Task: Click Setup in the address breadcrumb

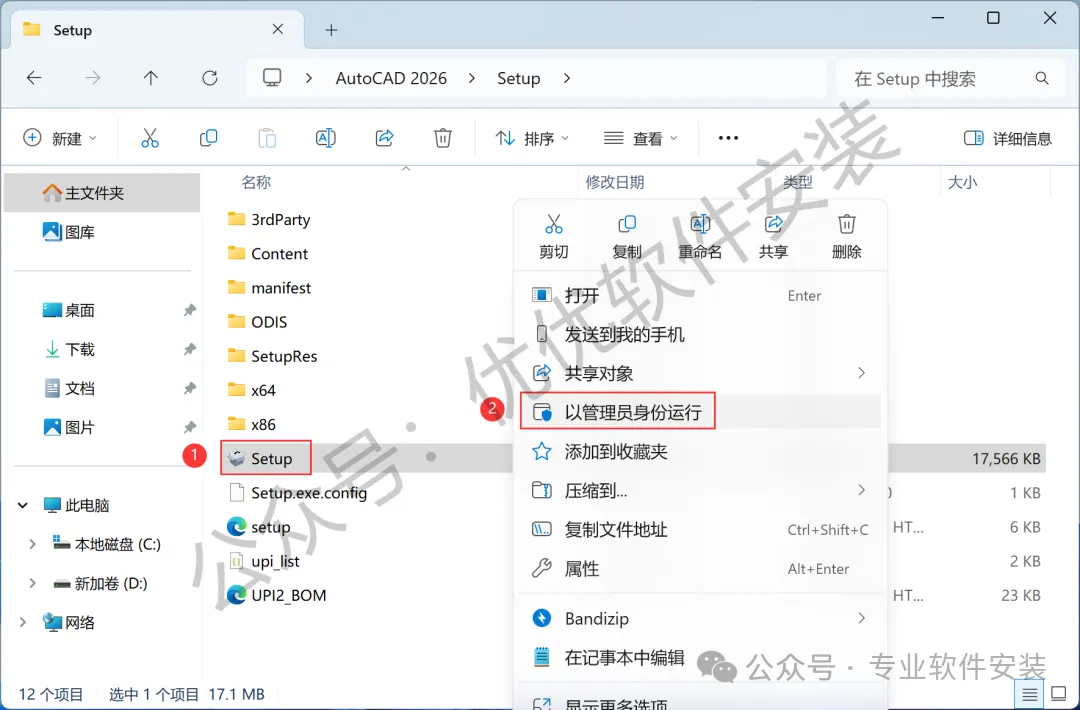Action: (519, 79)
